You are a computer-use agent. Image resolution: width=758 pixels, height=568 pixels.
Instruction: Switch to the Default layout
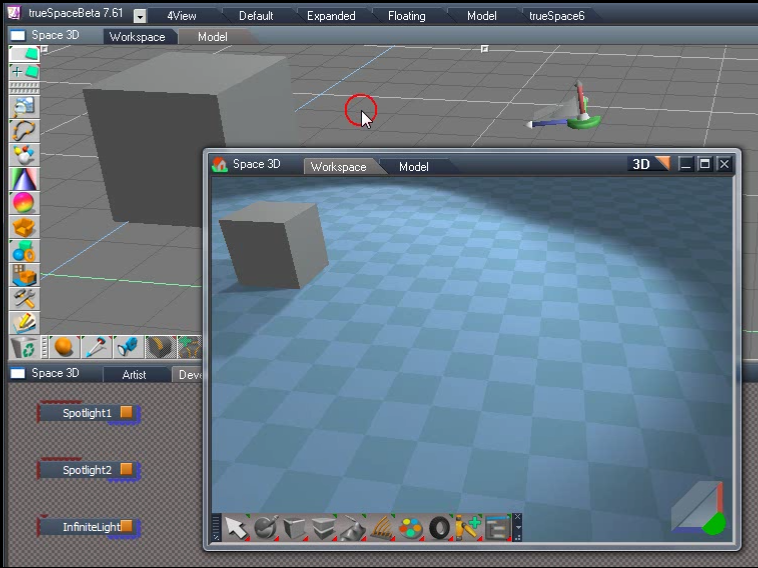coord(256,16)
